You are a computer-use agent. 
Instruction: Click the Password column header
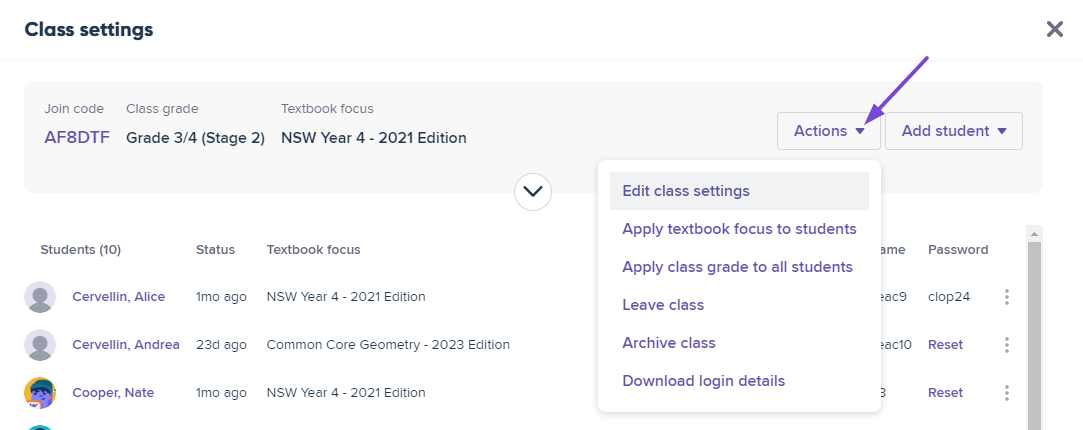[958, 250]
